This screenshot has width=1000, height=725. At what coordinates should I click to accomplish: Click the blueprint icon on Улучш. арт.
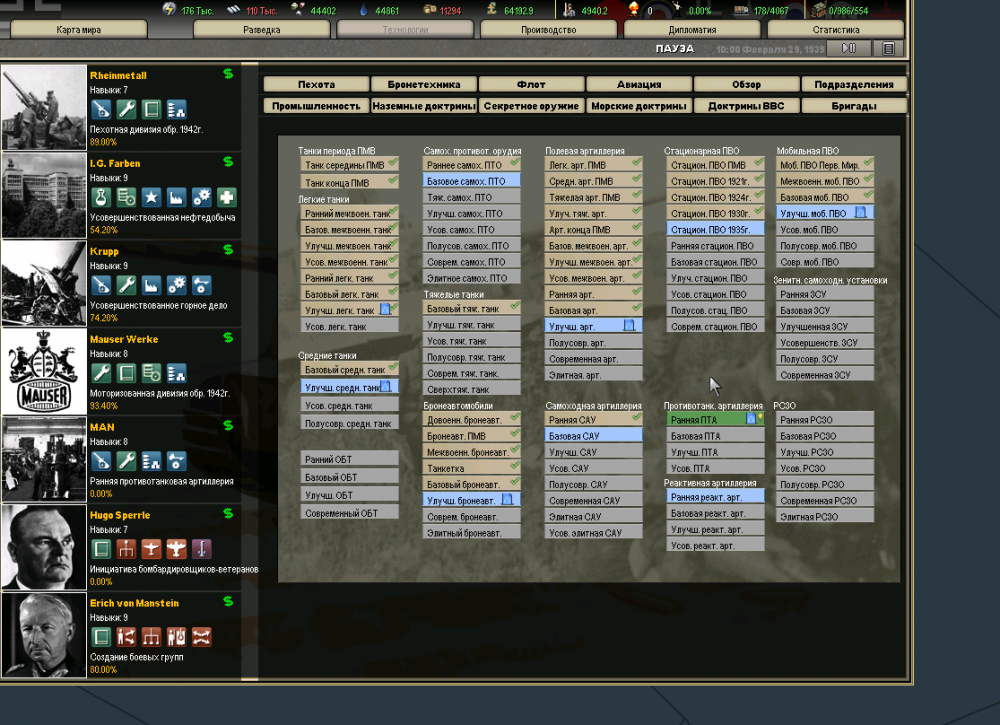[629, 326]
